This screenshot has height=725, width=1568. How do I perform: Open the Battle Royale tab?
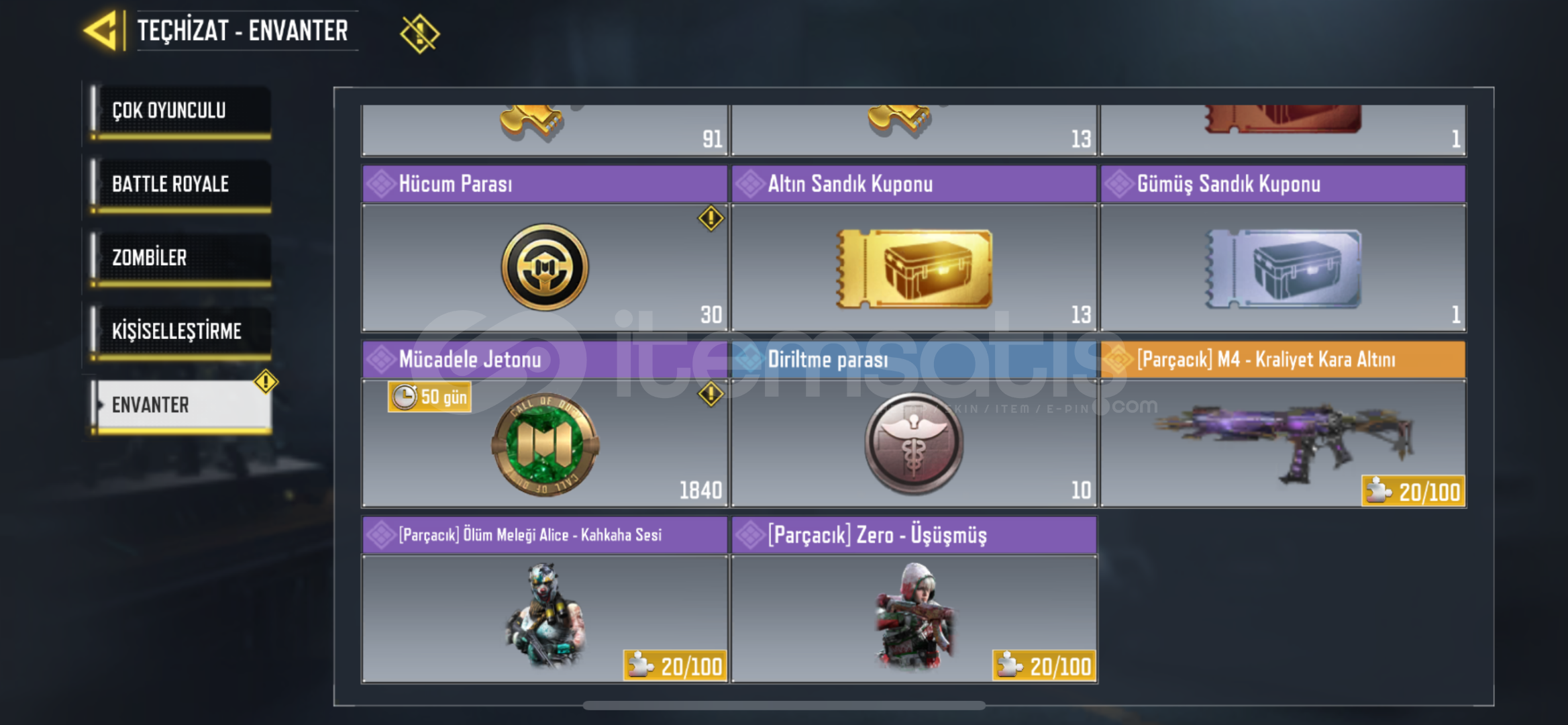(181, 185)
